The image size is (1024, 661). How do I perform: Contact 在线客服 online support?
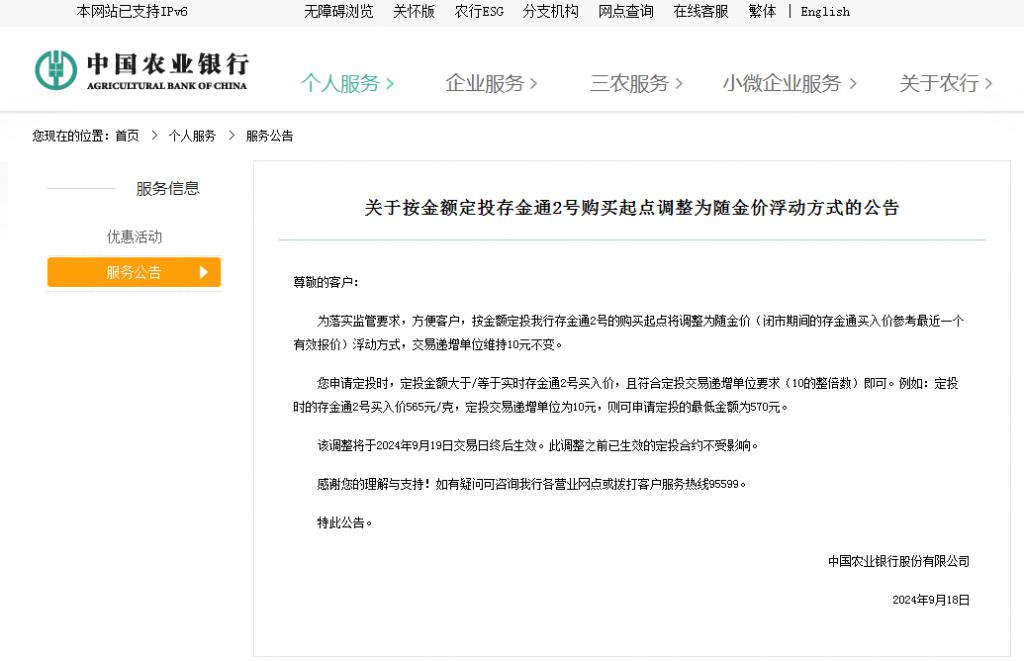pyautogui.click(x=700, y=12)
